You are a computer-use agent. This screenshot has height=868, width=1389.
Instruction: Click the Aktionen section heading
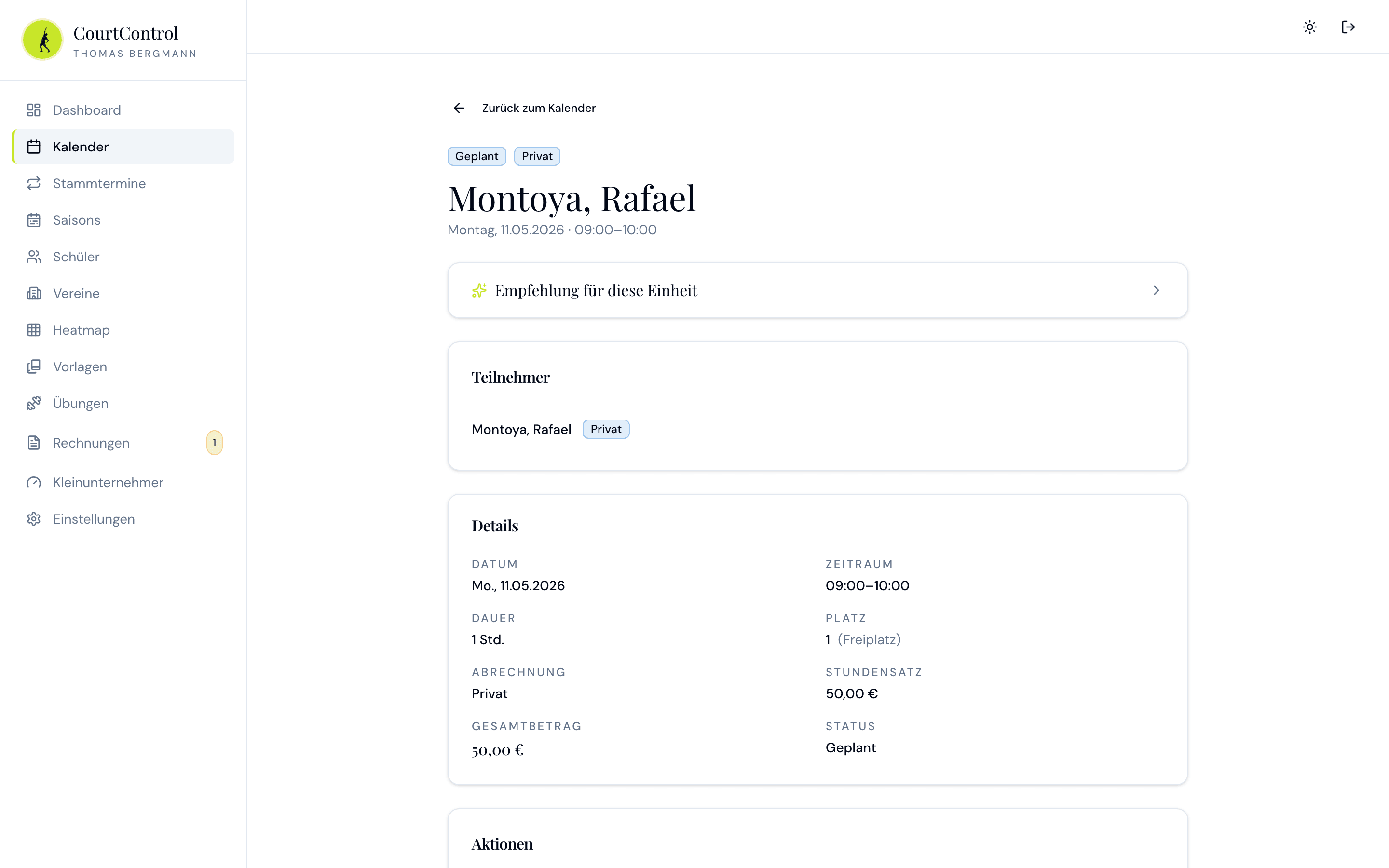pyautogui.click(x=502, y=844)
